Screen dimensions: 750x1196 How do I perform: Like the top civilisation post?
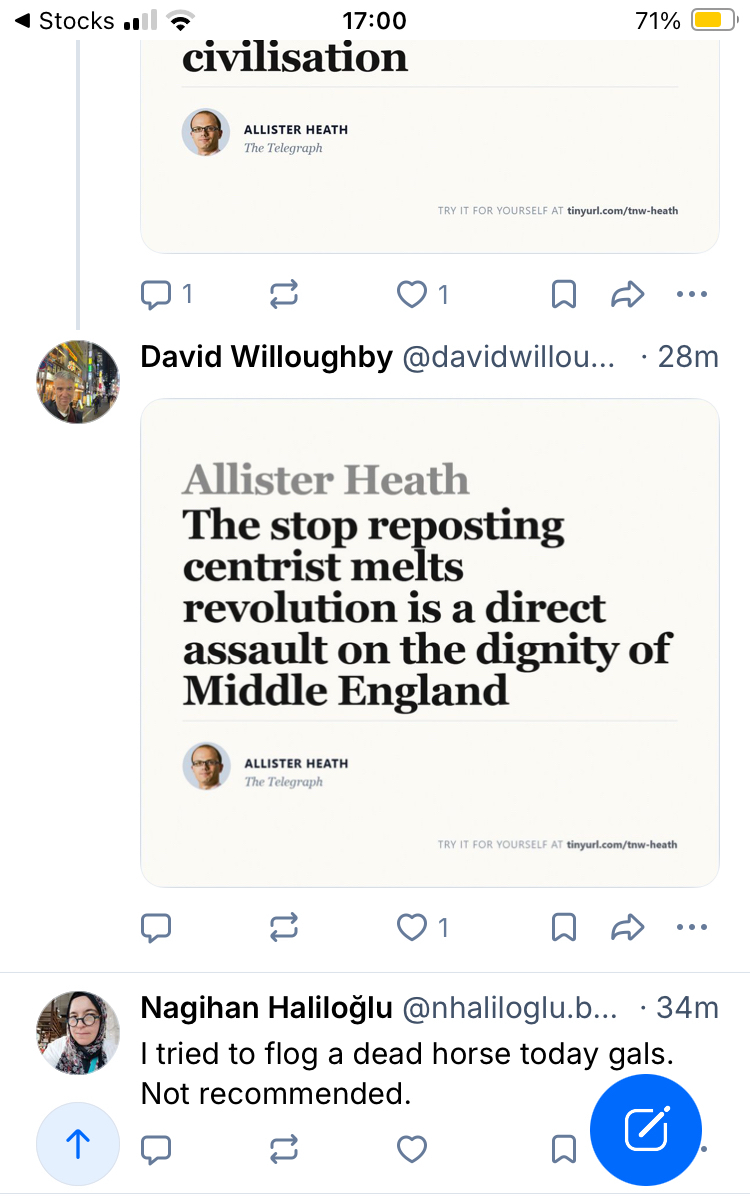pos(412,294)
